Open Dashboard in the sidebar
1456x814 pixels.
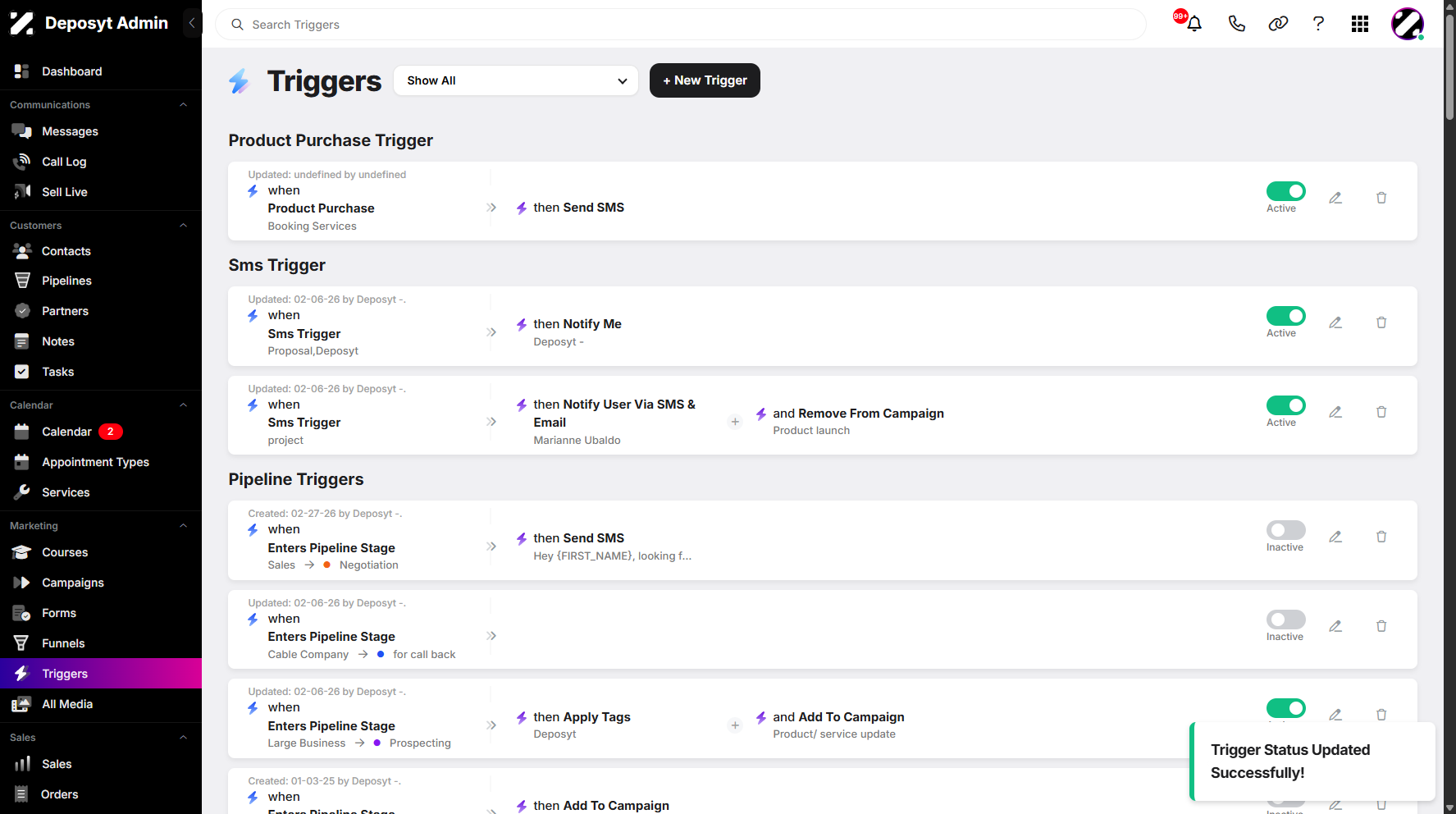[101, 71]
